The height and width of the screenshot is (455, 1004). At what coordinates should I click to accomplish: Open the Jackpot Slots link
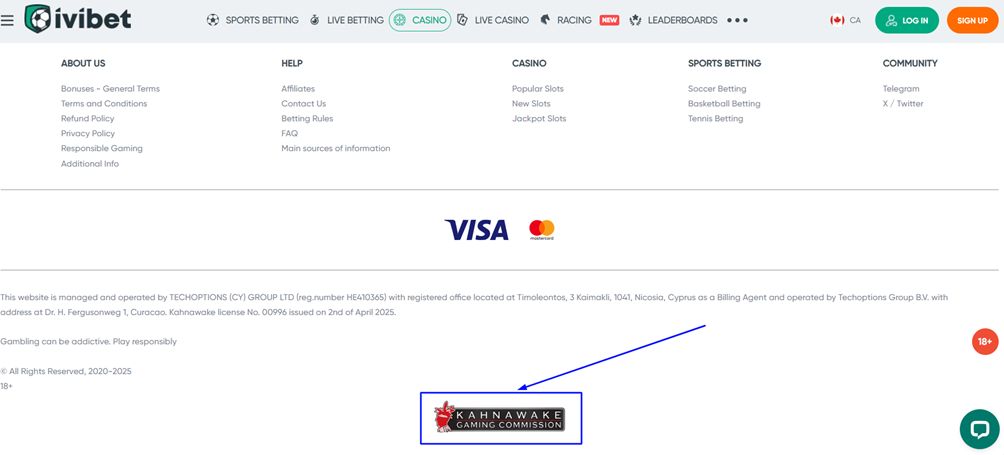[539, 118]
